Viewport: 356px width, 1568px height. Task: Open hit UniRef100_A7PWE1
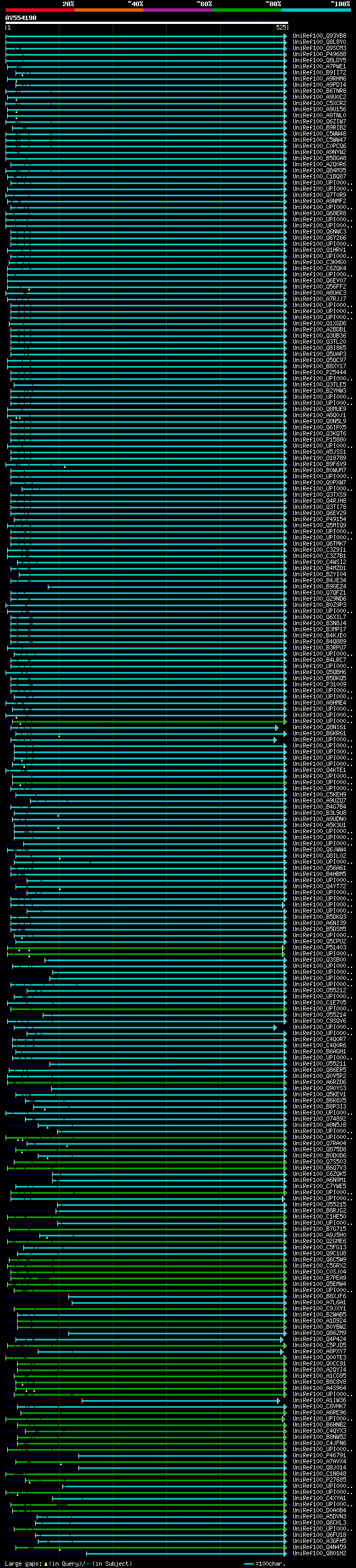pos(319,66)
